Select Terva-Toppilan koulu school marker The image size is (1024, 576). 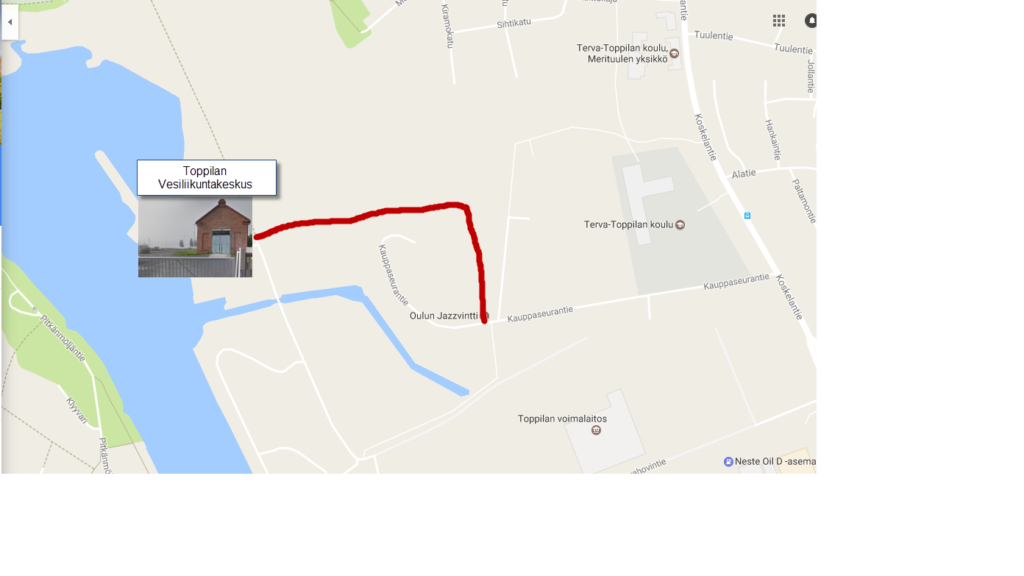[680, 225]
